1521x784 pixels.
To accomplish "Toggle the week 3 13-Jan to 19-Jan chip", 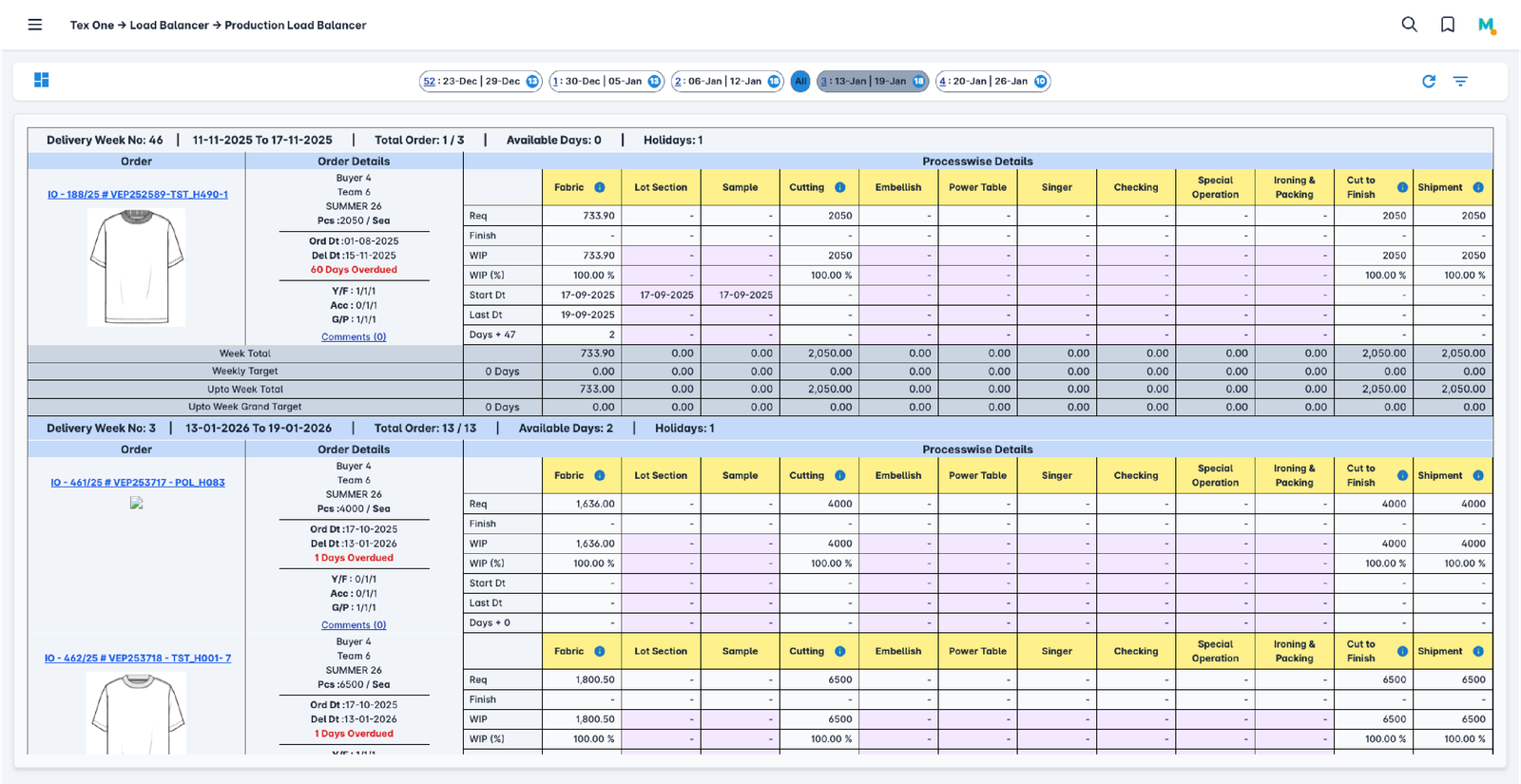I will tap(872, 82).
